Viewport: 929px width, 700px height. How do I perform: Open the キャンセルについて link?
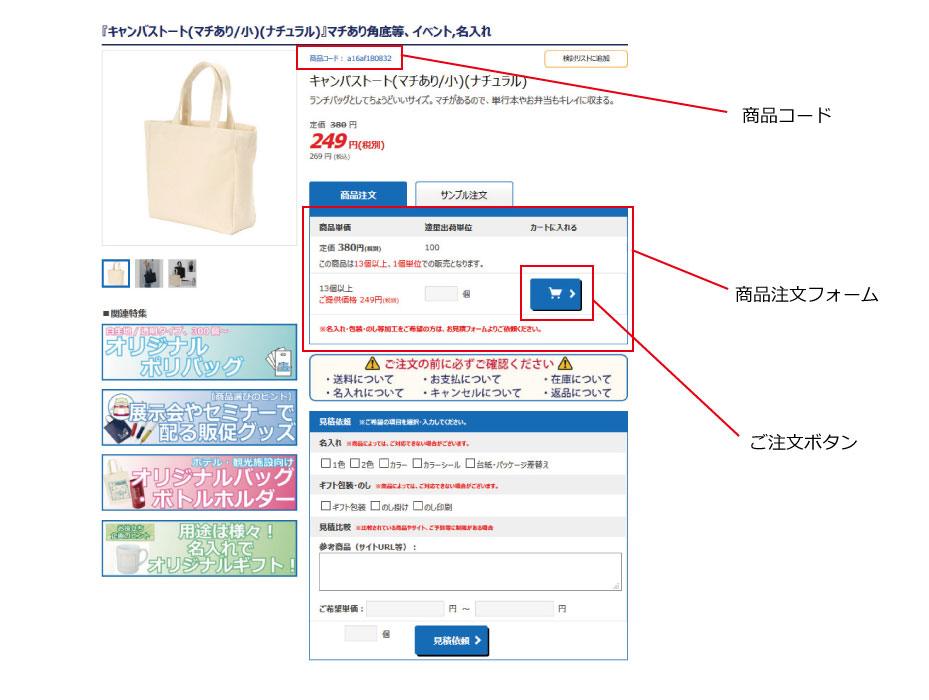point(472,392)
